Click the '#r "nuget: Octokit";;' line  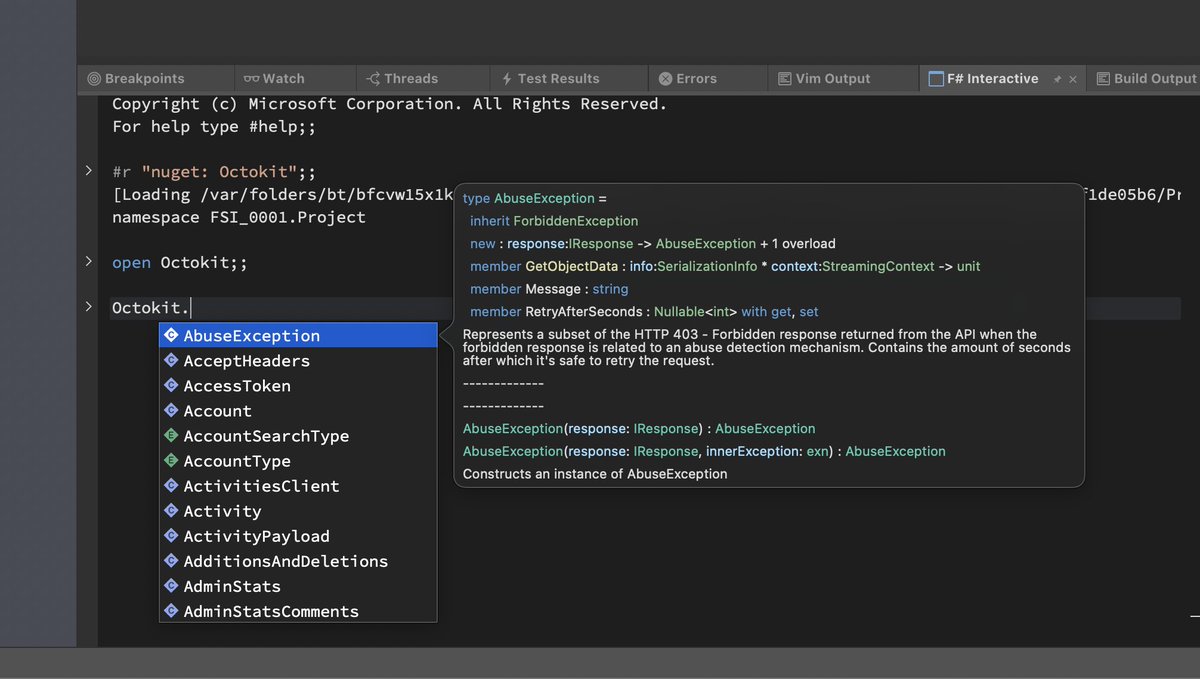tap(214, 172)
